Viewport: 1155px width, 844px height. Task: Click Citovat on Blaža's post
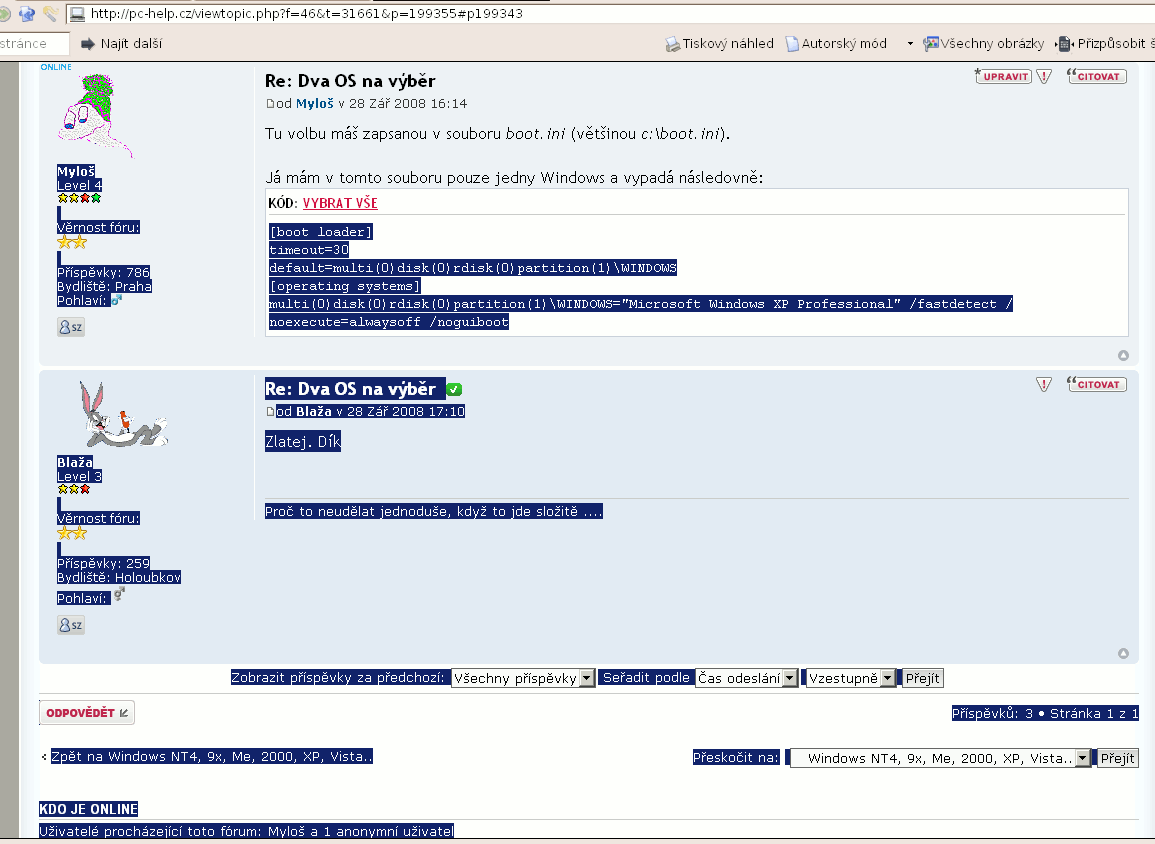pyautogui.click(x=1096, y=384)
